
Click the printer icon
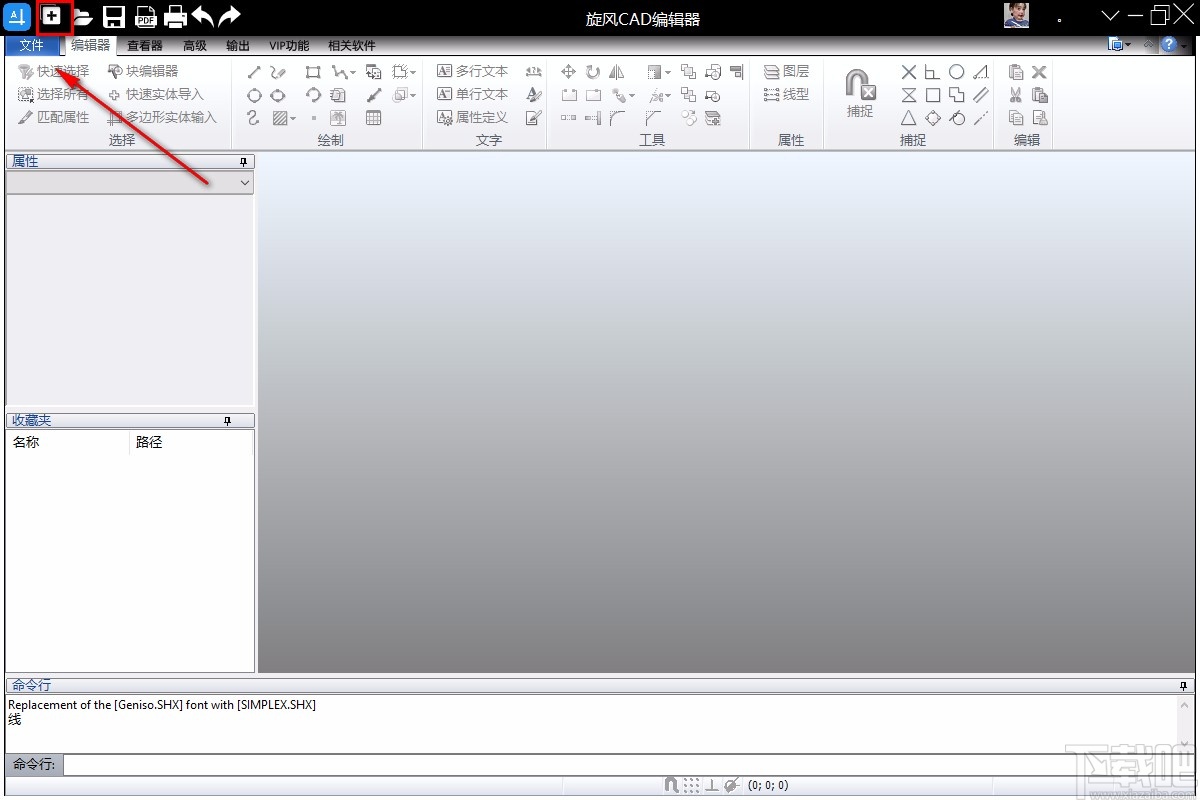coord(176,17)
